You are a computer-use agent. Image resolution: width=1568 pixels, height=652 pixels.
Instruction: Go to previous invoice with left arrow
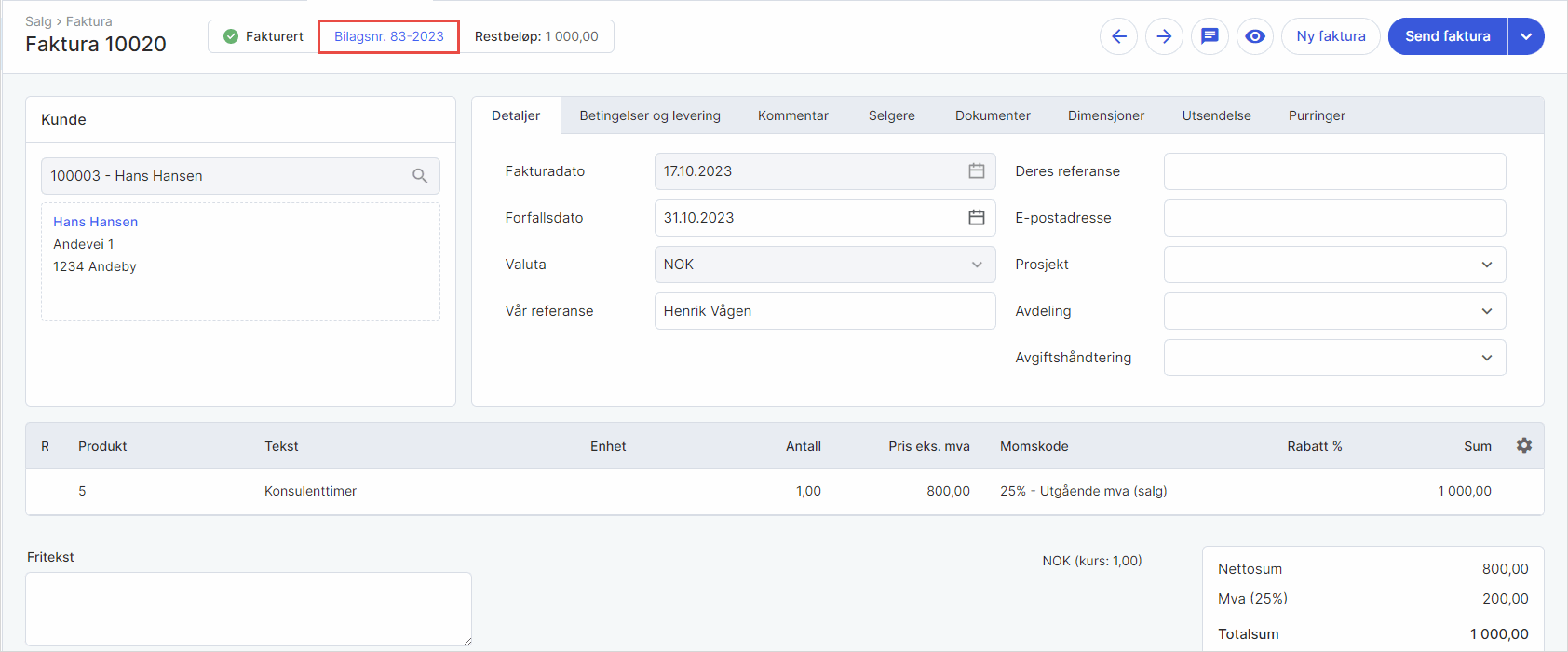point(1118,36)
